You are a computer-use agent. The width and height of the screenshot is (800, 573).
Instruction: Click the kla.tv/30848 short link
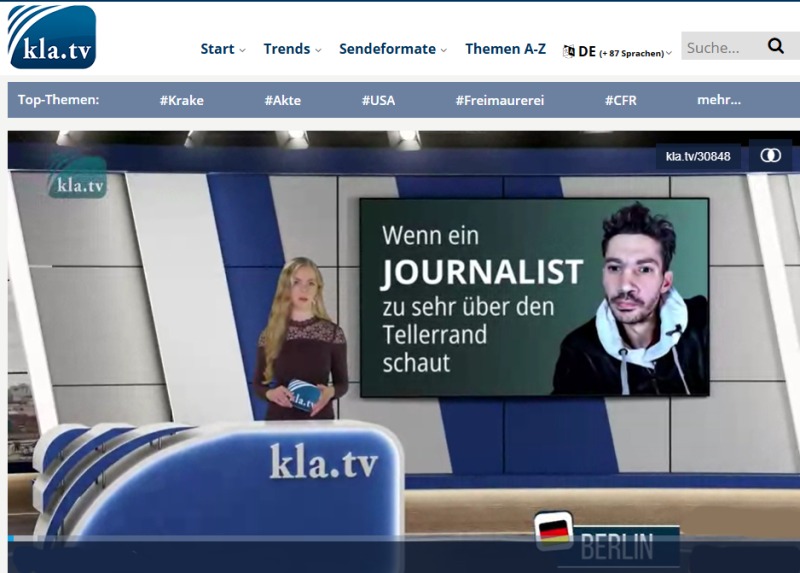click(698, 156)
